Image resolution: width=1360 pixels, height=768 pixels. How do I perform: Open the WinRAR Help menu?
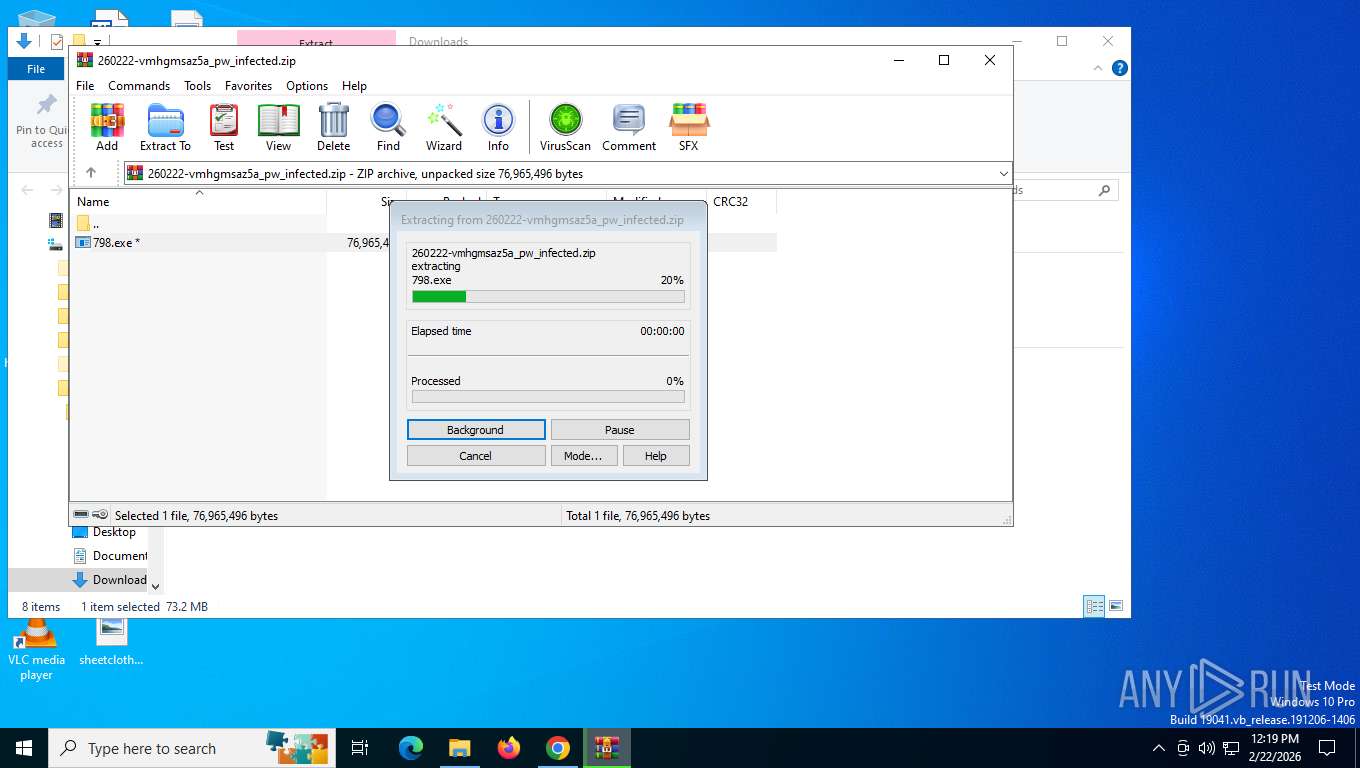[x=354, y=86]
